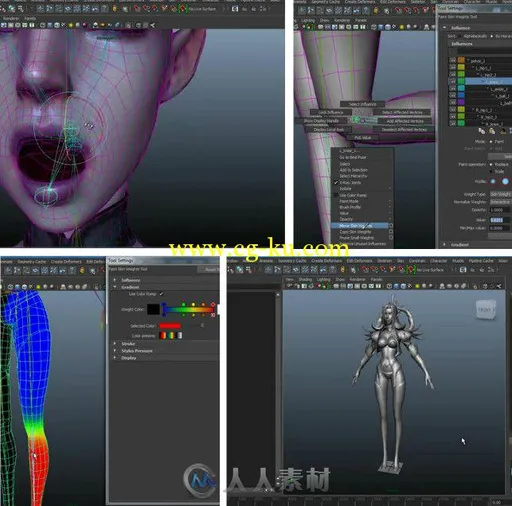Collapse Influence section in top-right Tool Settings
The image size is (512, 506).
pyautogui.click(x=444, y=28)
